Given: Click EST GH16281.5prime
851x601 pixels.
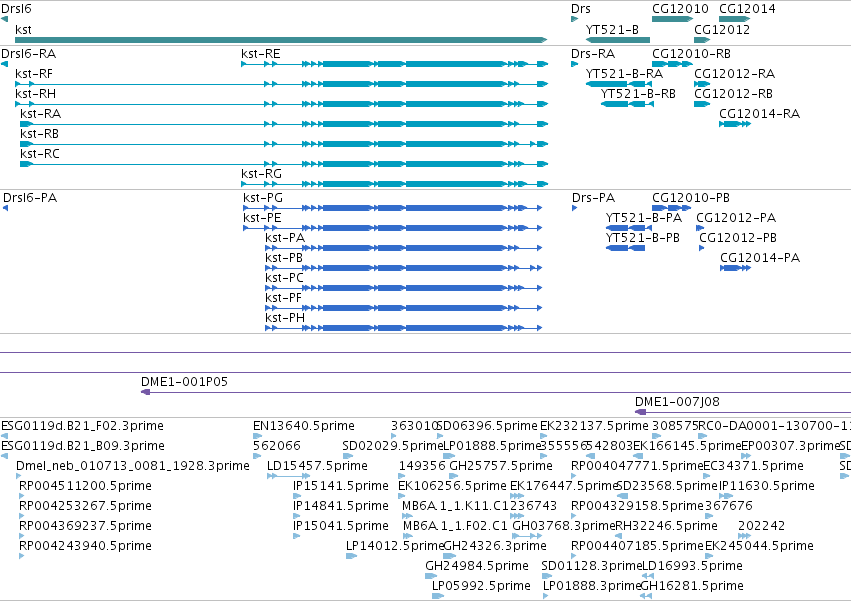Looking at the screenshot, I should tap(646, 596).
